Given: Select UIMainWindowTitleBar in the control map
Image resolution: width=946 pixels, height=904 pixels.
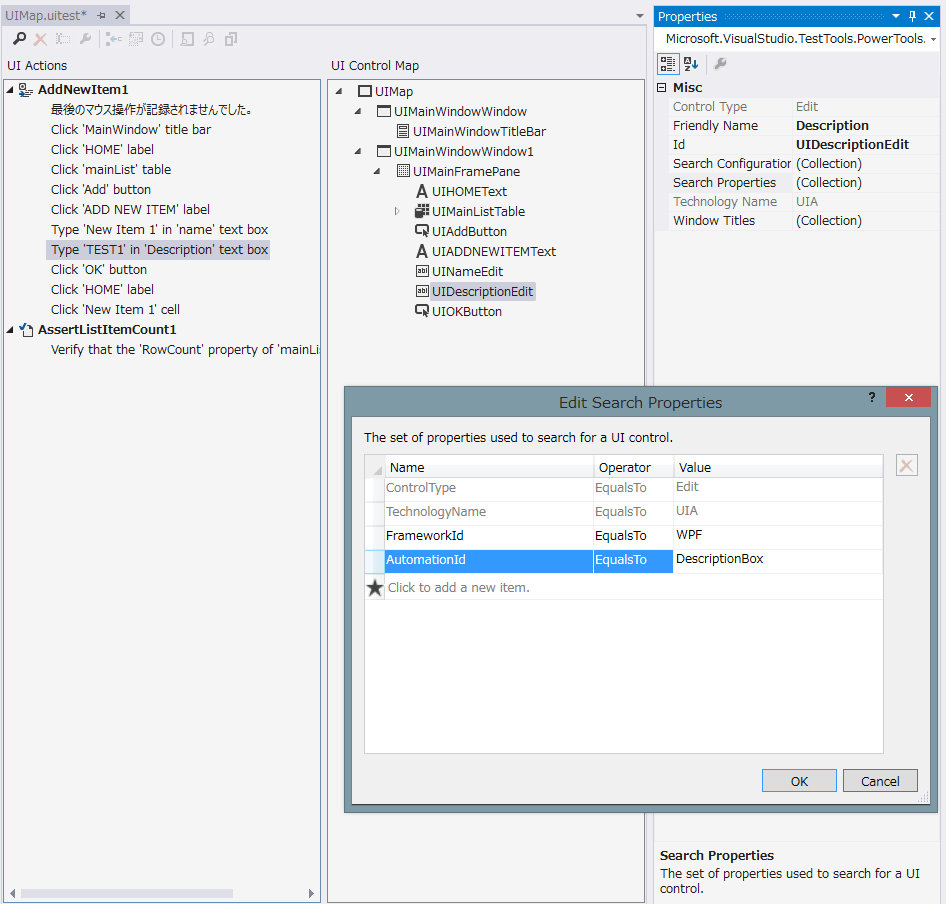Looking at the screenshot, I should [x=479, y=131].
